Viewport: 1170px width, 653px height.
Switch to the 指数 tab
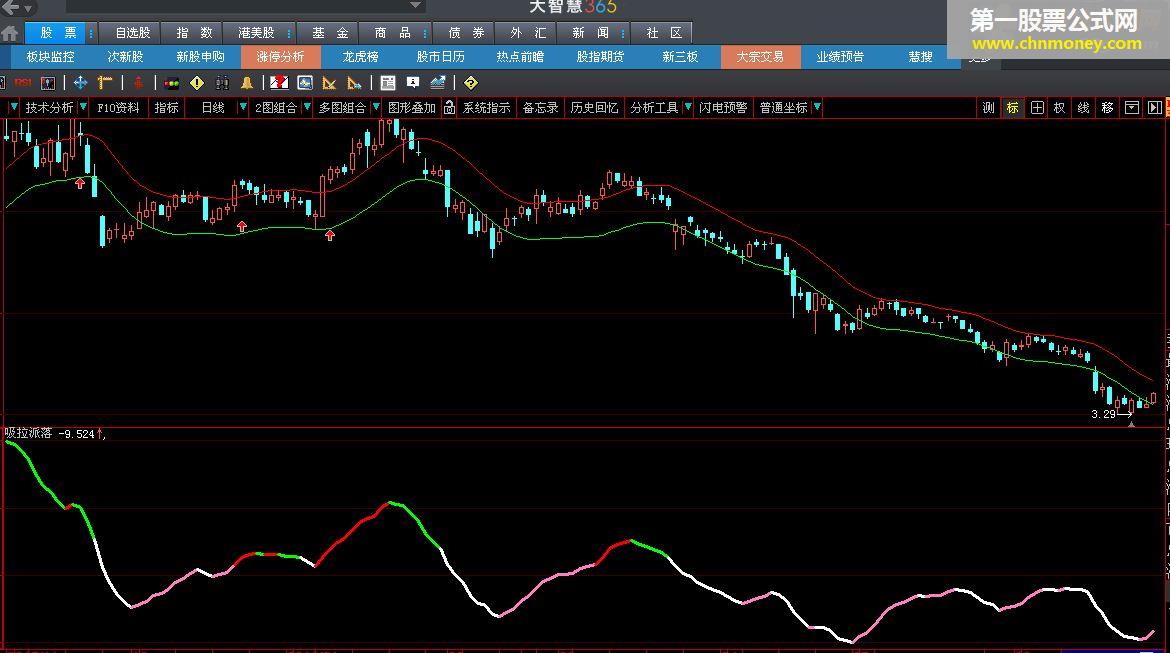194,33
